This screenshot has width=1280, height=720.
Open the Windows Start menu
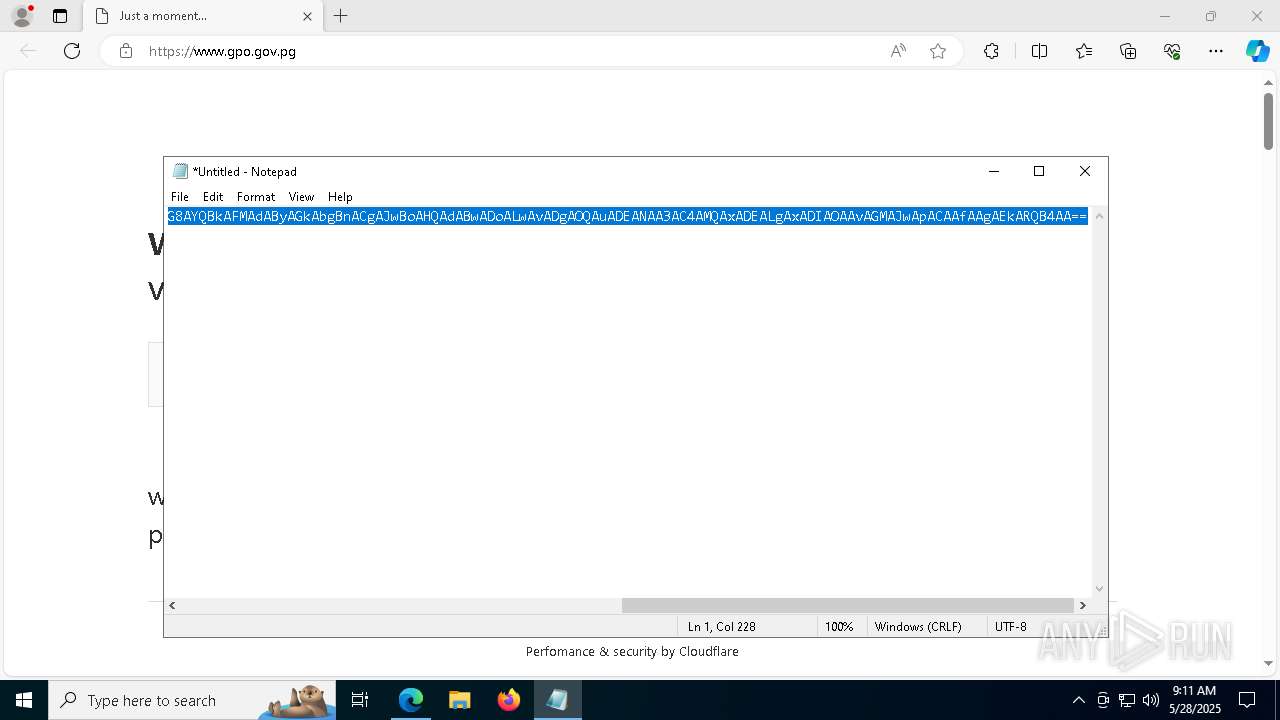click(24, 700)
